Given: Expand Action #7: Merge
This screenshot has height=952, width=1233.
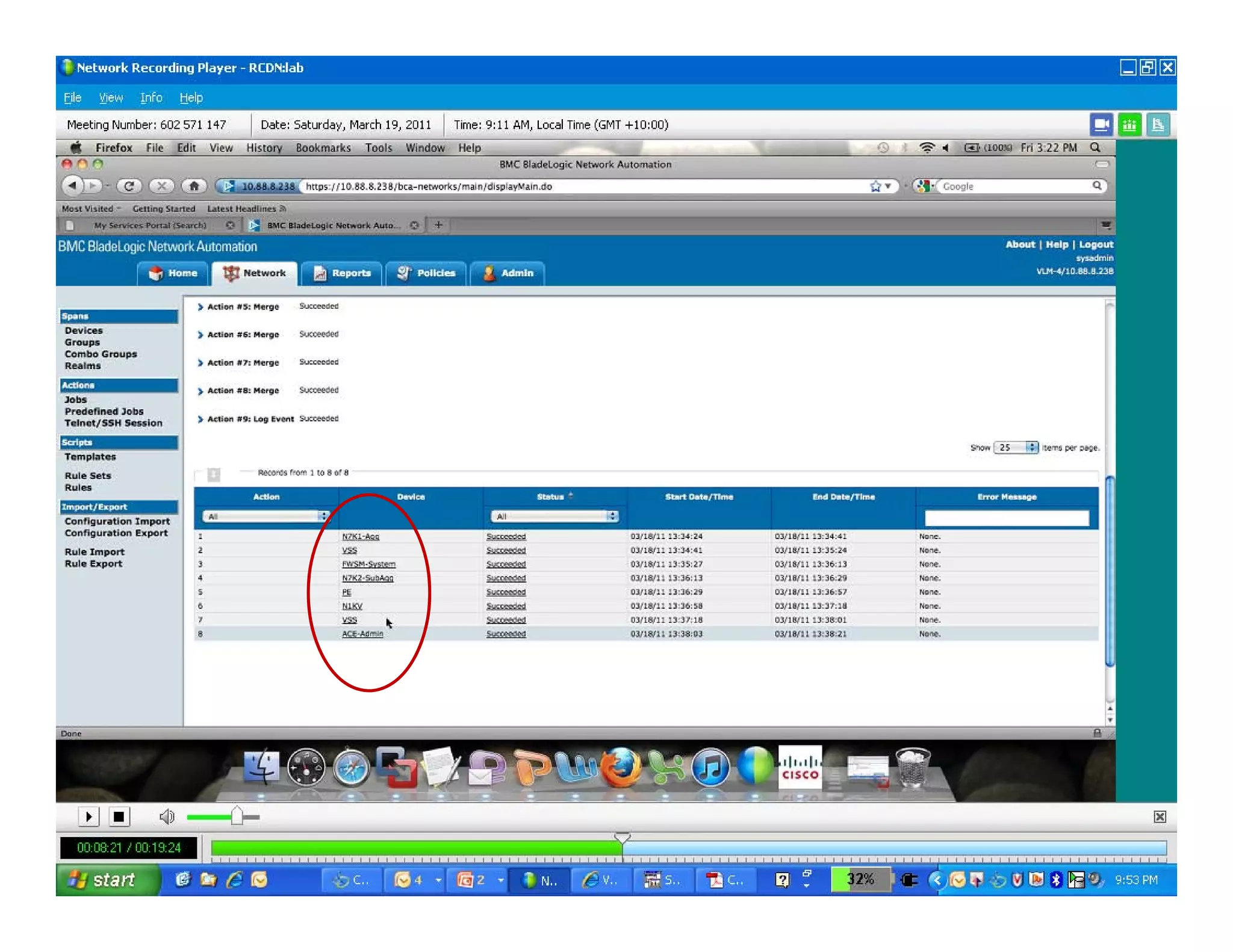Looking at the screenshot, I should tap(200, 363).
